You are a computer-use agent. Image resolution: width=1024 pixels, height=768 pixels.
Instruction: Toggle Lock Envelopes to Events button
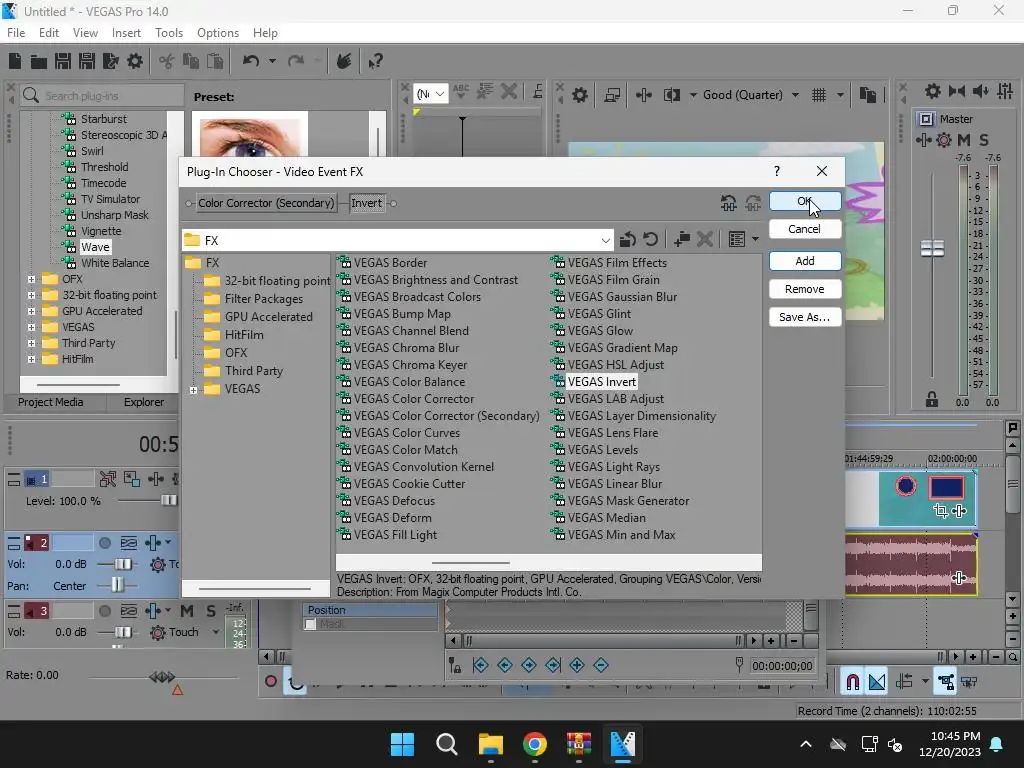pos(946,682)
